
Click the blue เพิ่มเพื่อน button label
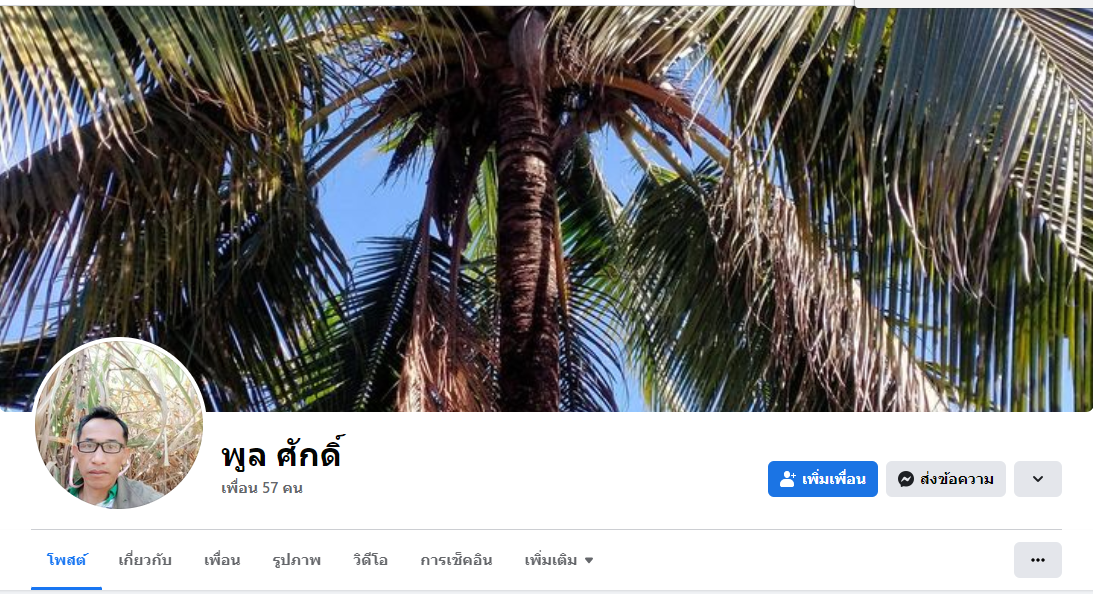tap(833, 479)
